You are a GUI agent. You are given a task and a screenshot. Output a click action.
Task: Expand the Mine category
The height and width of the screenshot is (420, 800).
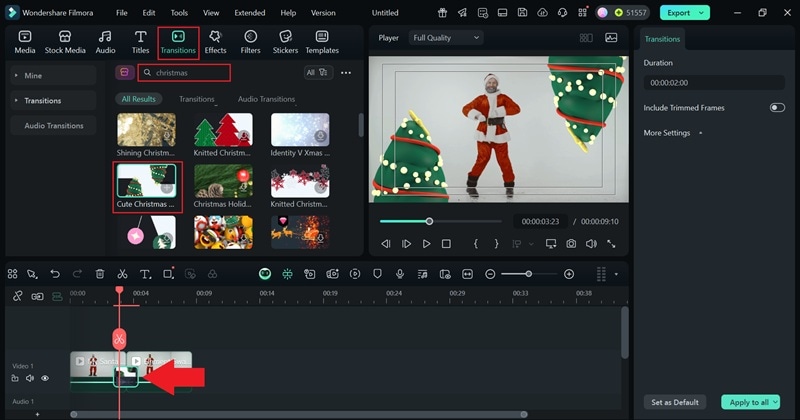pyautogui.click(x=53, y=76)
